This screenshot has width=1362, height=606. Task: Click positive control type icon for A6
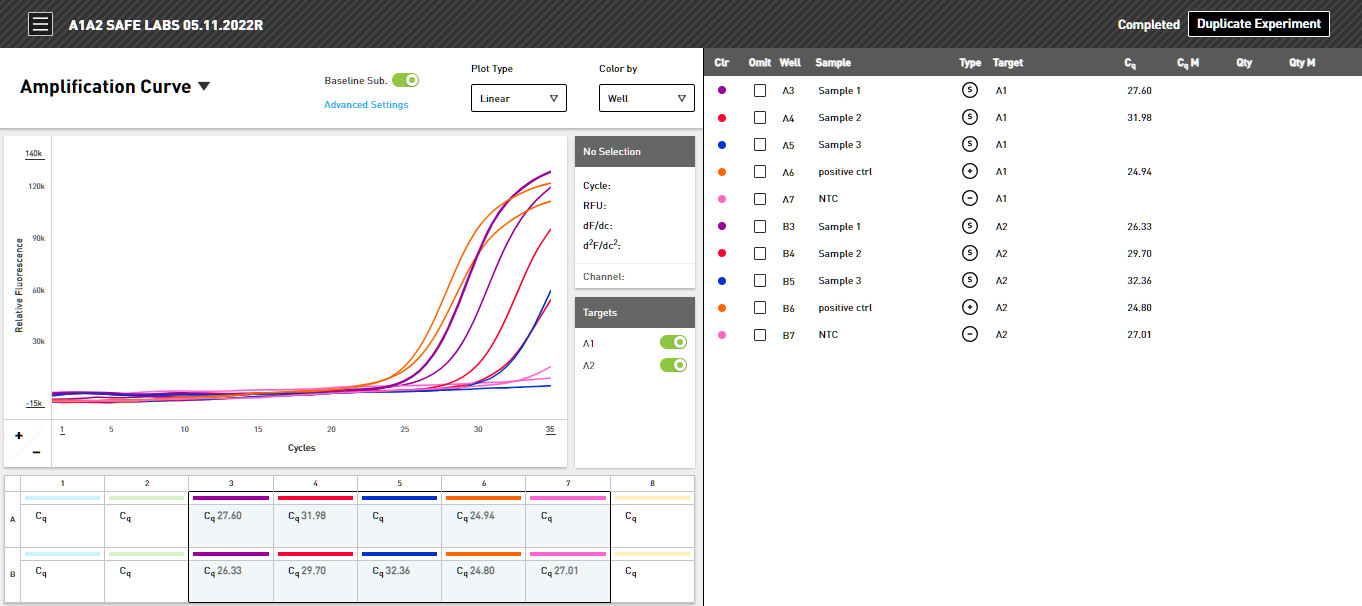tap(969, 171)
